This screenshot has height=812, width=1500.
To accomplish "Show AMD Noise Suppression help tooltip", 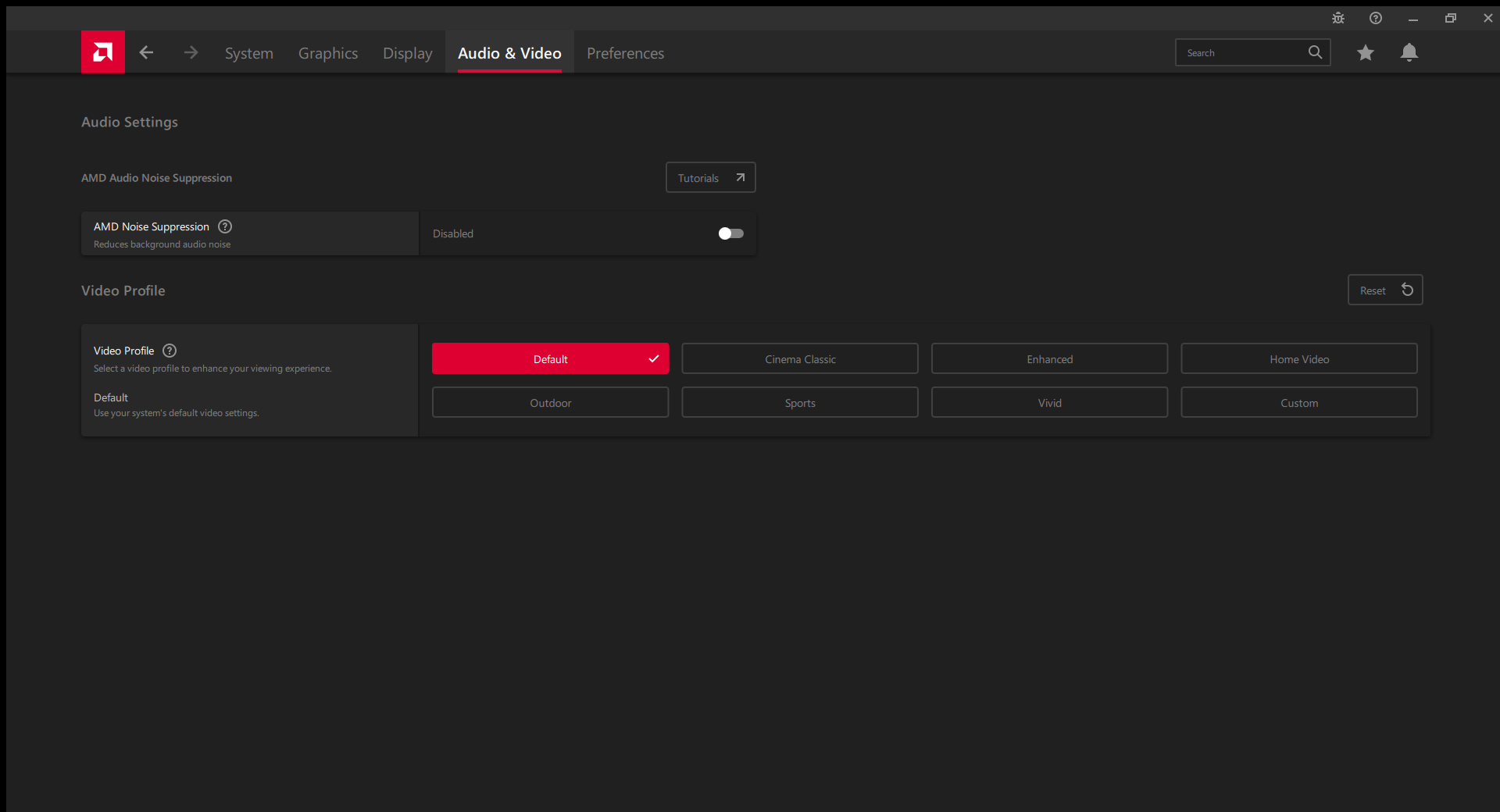I will pyautogui.click(x=225, y=226).
